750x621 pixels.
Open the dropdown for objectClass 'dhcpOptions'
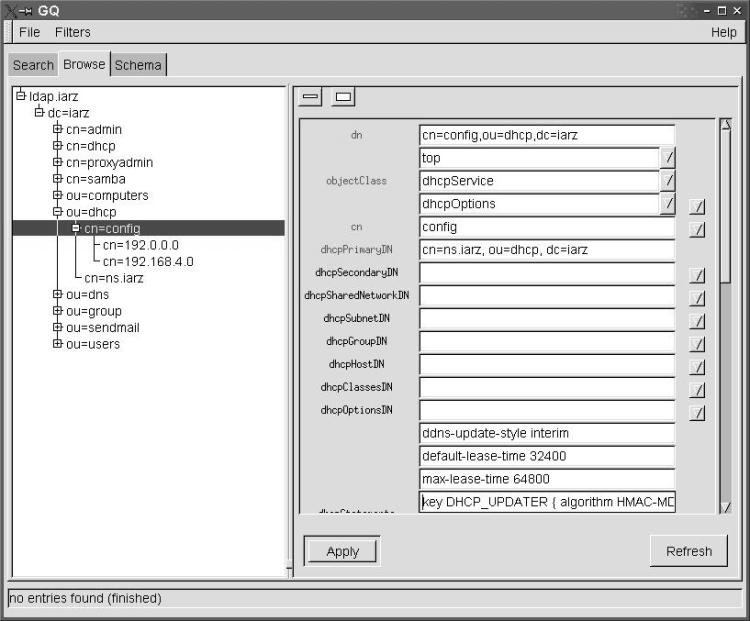coord(668,204)
